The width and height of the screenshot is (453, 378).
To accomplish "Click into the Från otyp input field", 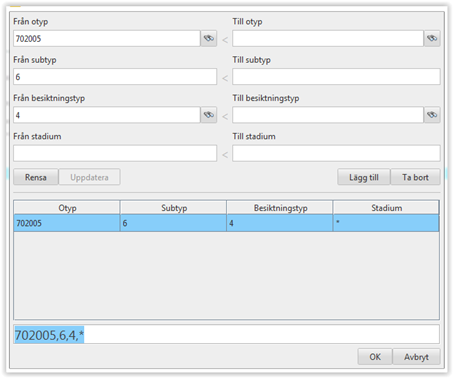I will coord(107,39).
